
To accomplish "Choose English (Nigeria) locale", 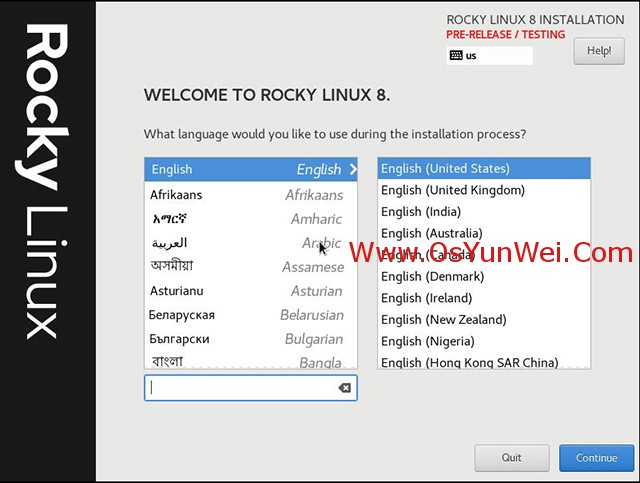I will [484, 341].
